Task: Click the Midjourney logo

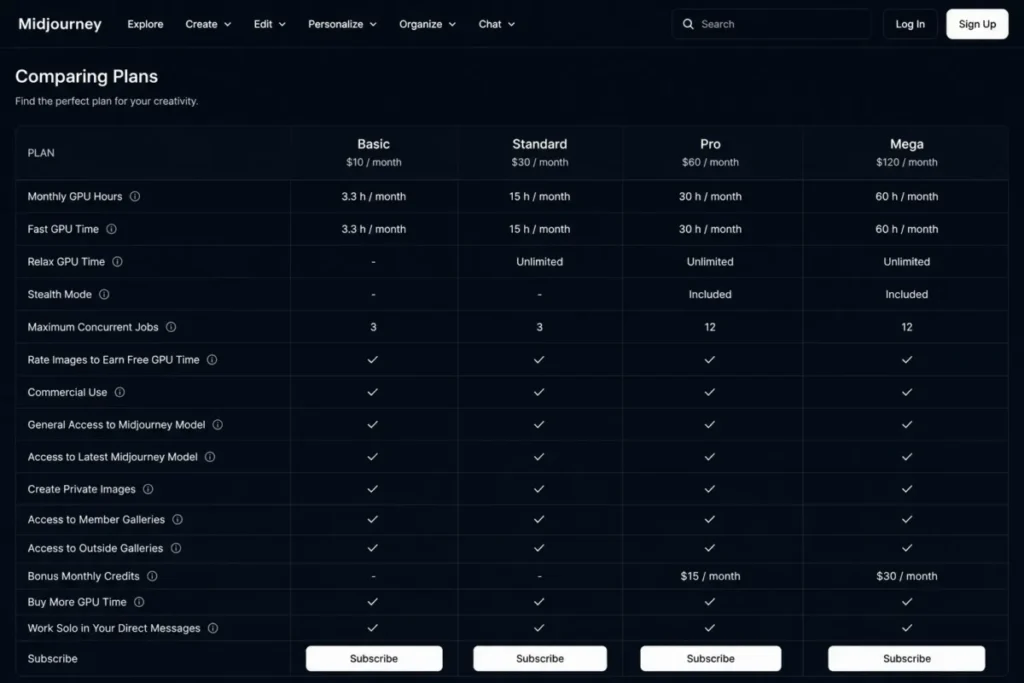Action: tap(60, 24)
